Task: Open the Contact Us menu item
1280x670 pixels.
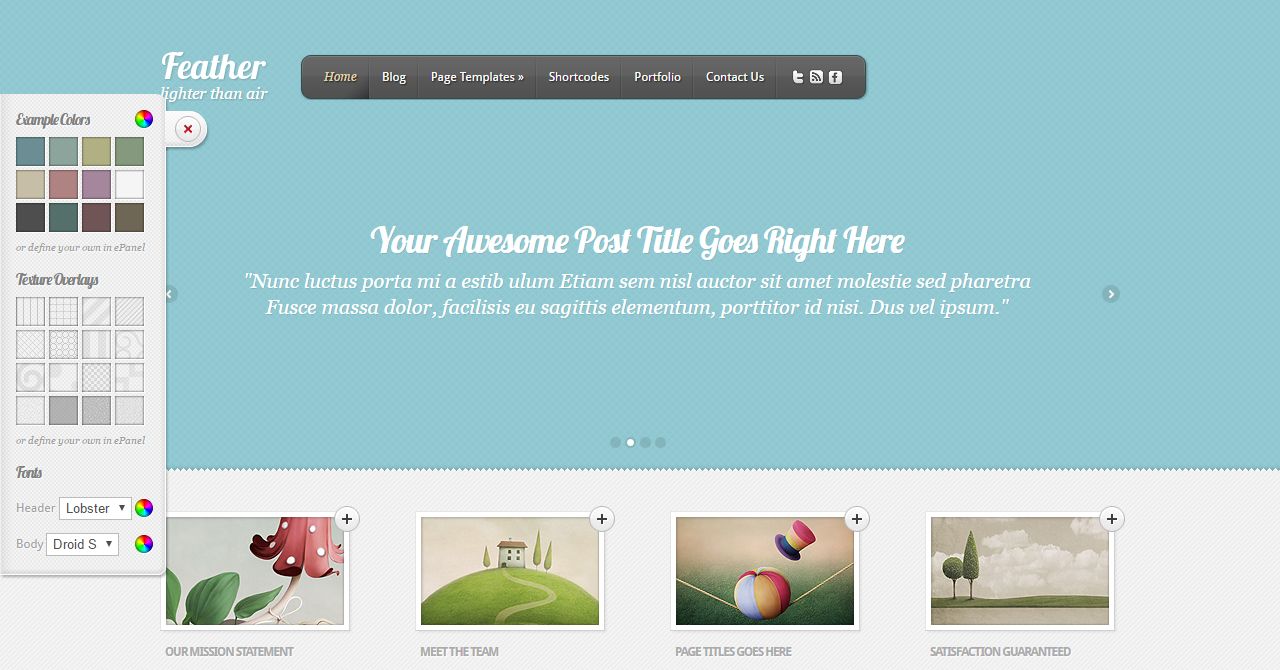Action: (735, 77)
